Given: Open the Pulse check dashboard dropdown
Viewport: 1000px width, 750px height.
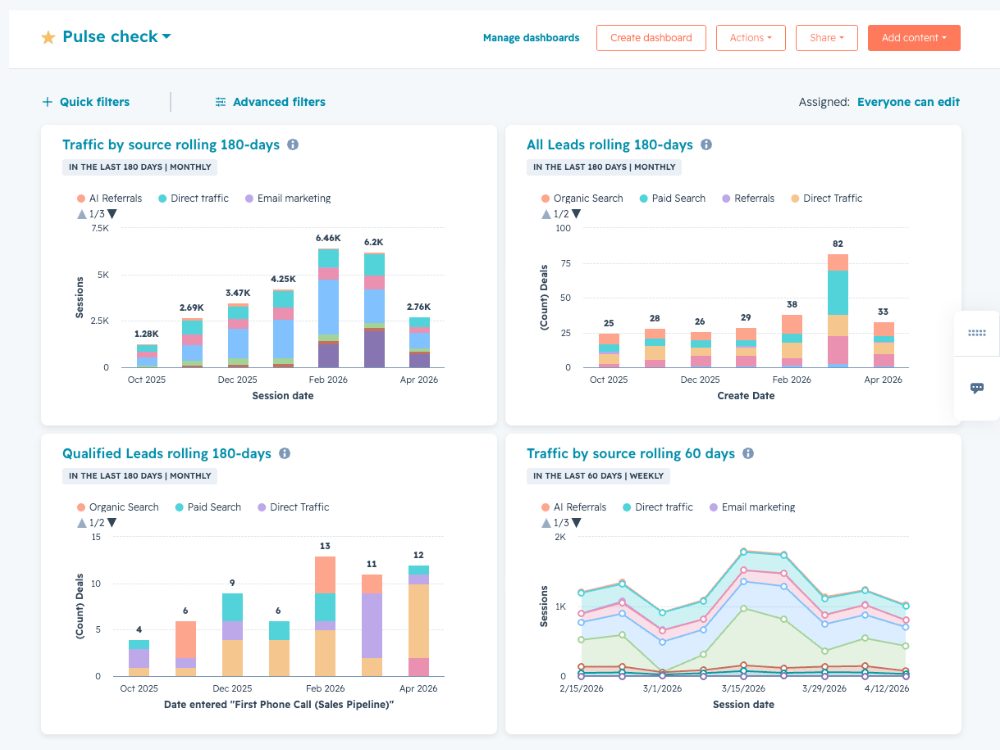Looking at the screenshot, I should pos(116,37).
